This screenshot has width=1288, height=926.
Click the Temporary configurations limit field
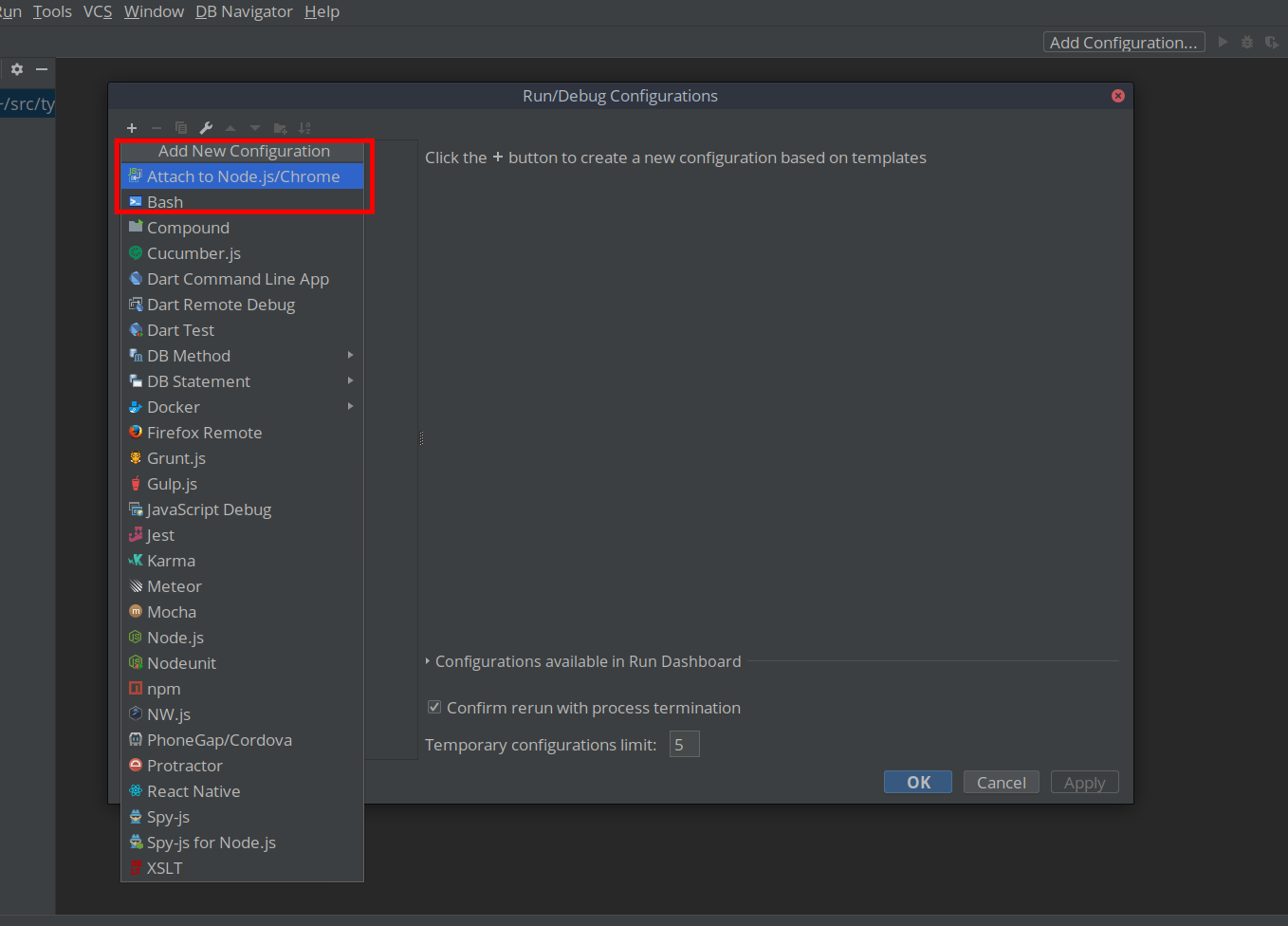(x=685, y=744)
